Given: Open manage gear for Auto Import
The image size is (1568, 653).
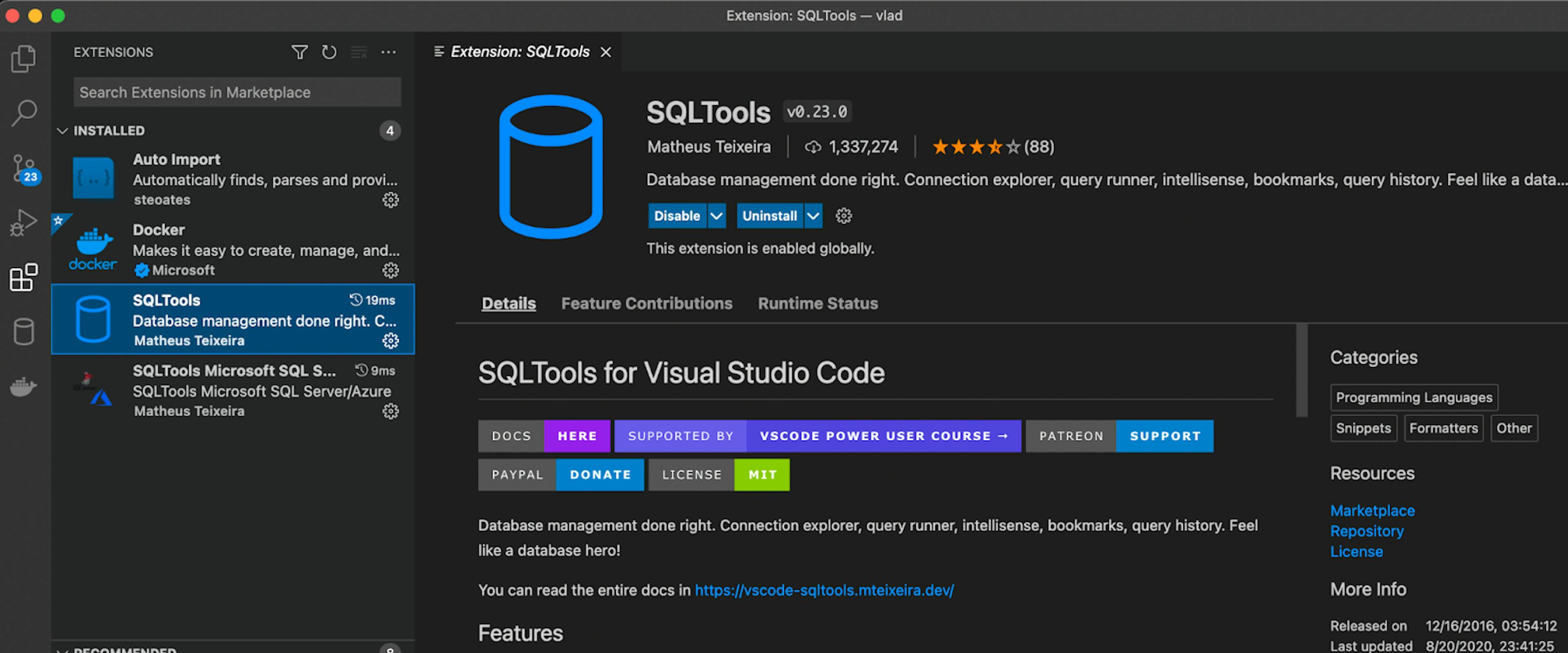Looking at the screenshot, I should click(391, 200).
